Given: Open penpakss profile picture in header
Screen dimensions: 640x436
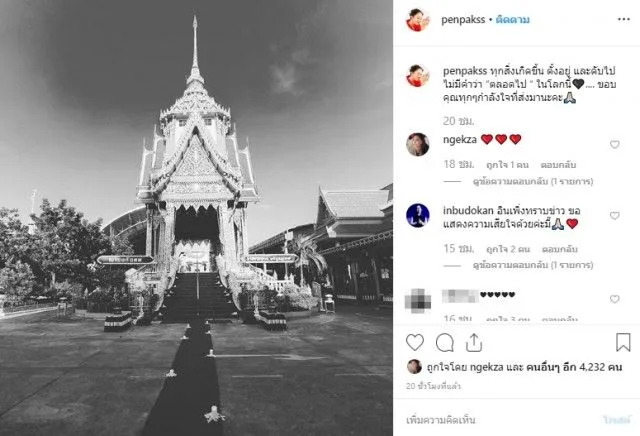Looking at the screenshot, I should tap(418, 20).
